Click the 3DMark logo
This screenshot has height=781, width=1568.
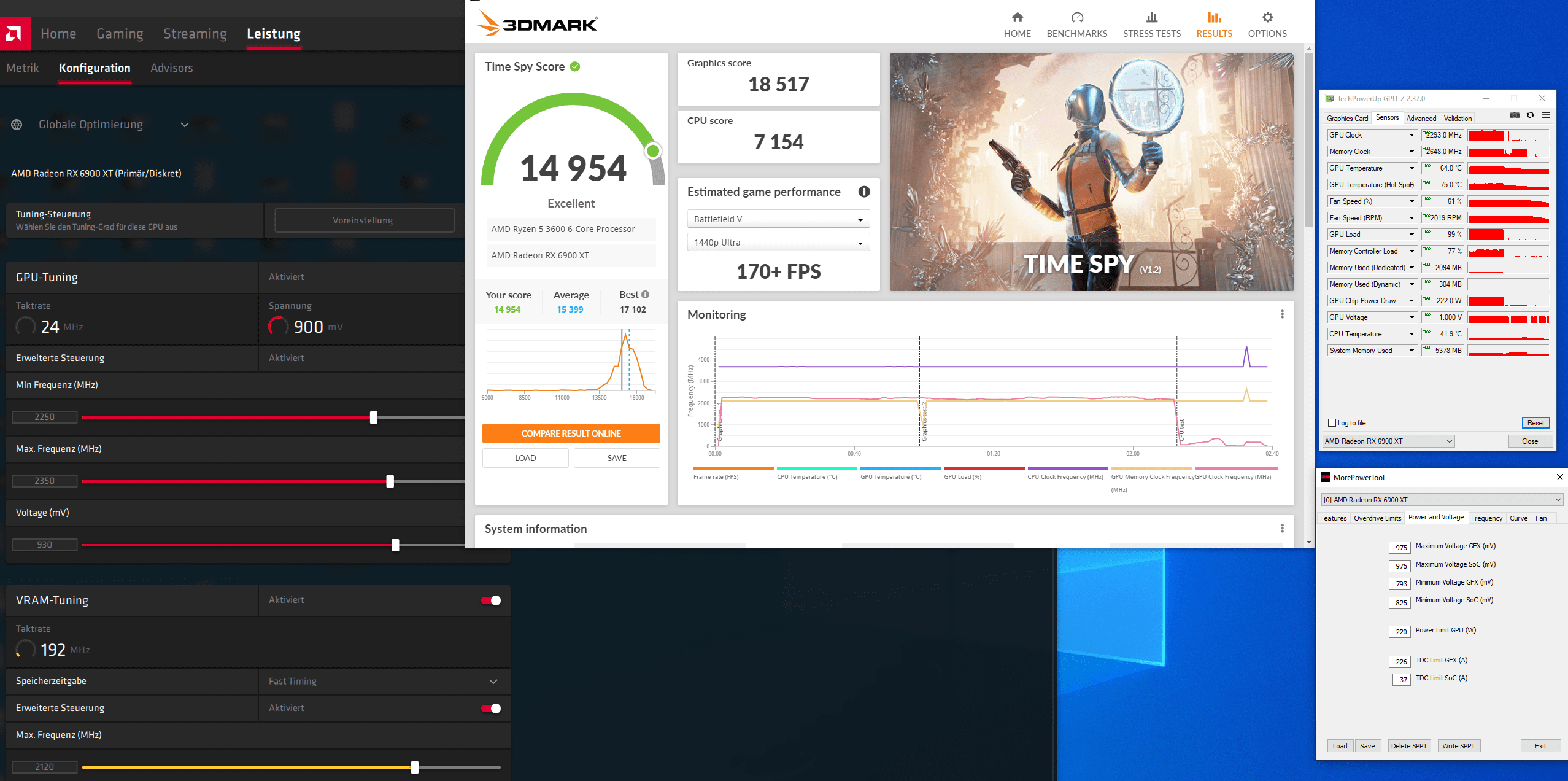coord(537,23)
